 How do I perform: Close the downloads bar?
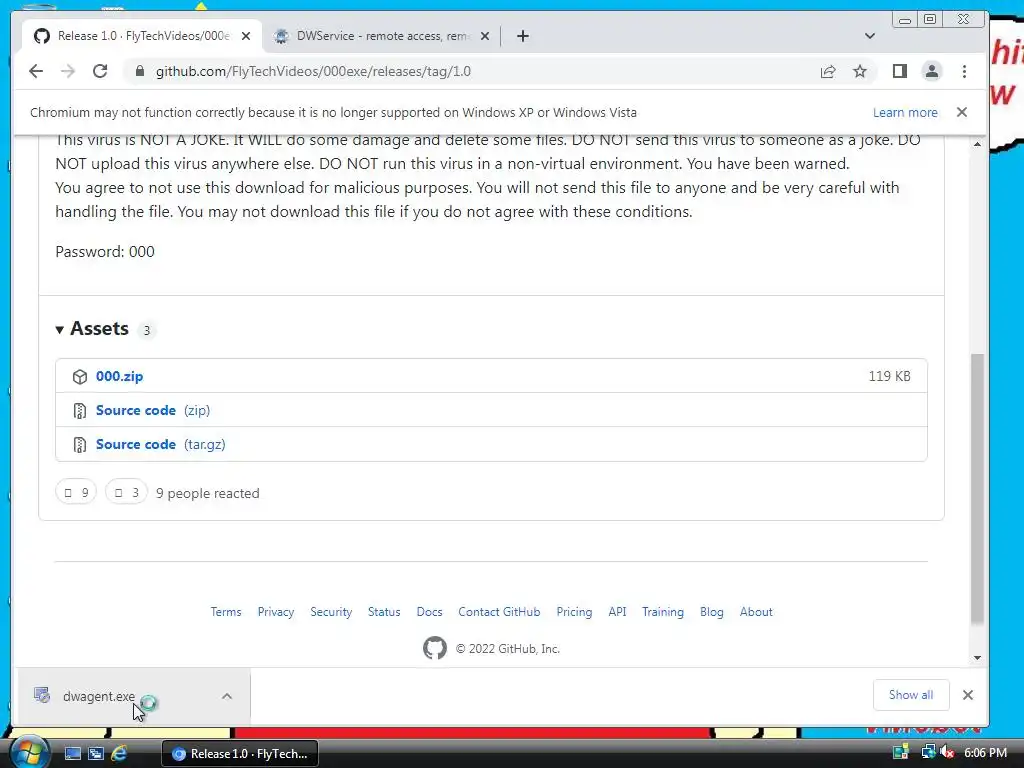pyautogui.click(x=968, y=695)
